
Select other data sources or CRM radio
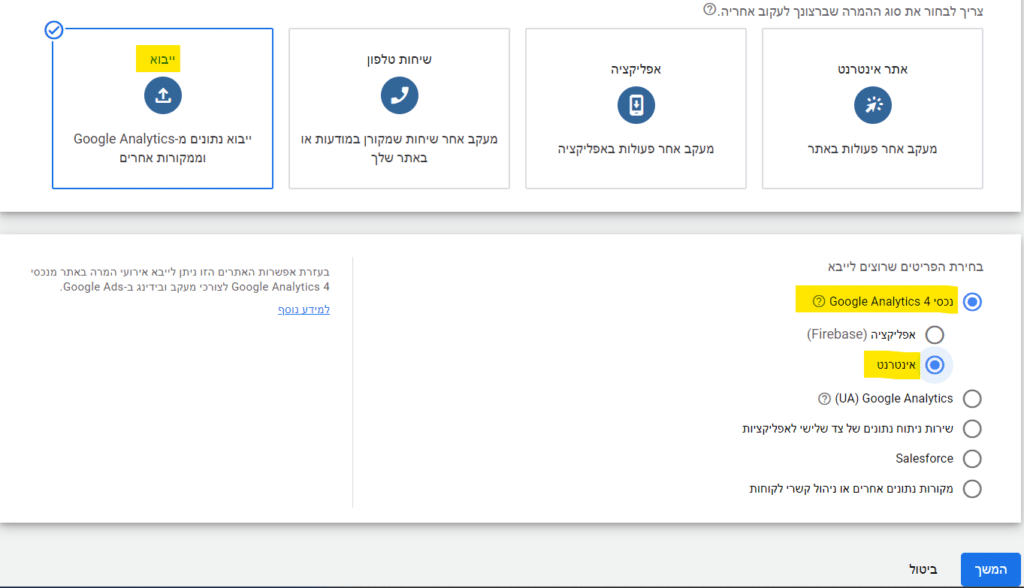pos(972,489)
